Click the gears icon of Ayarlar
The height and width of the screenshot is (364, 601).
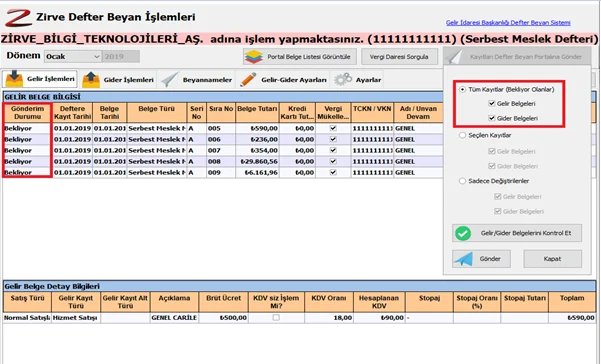pyautogui.click(x=343, y=79)
